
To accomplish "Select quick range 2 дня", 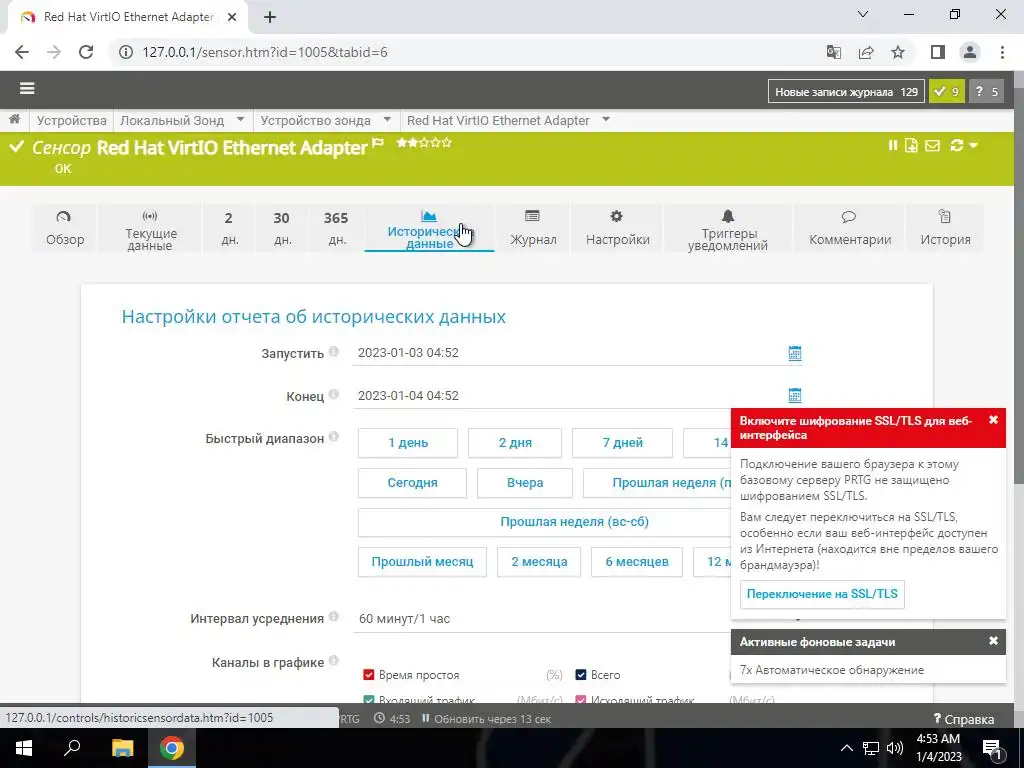I will coord(515,443).
